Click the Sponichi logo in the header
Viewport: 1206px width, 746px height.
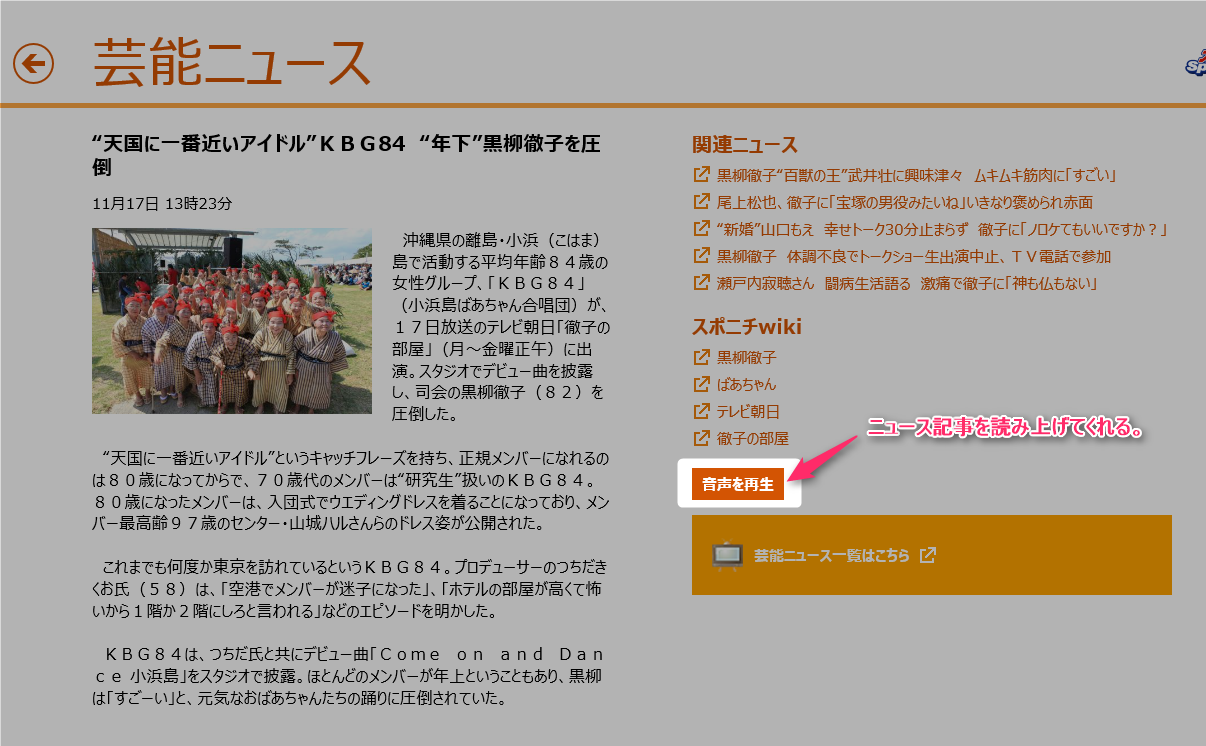pos(1195,65)
